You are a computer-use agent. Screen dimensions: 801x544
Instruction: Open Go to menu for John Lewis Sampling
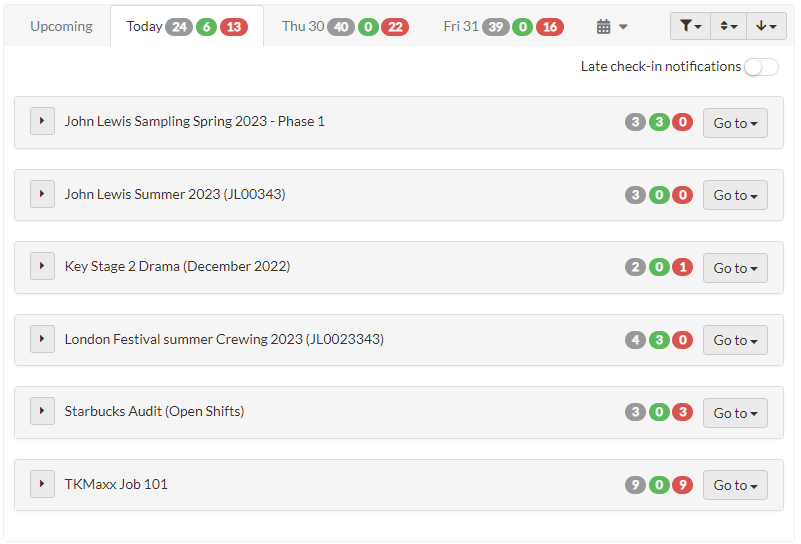pyautogui.click(x=735, y=123)
